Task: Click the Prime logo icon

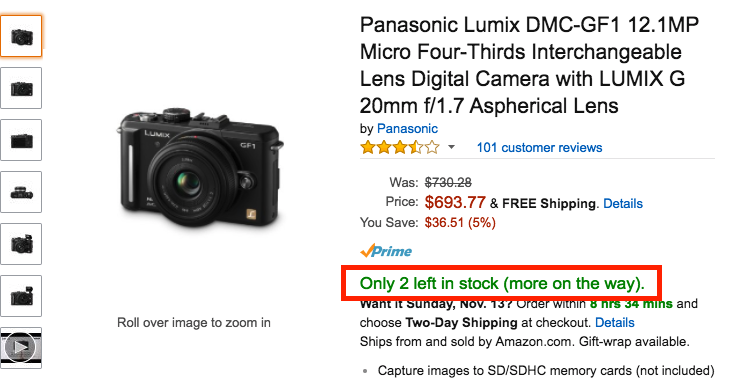Action: click(386, 251)
